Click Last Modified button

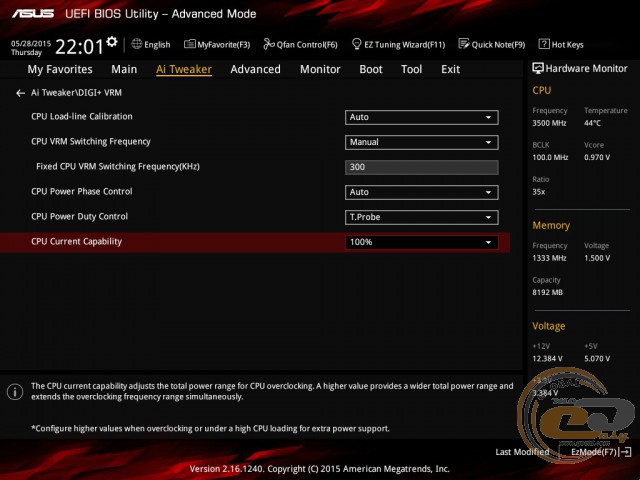[522, 452]
